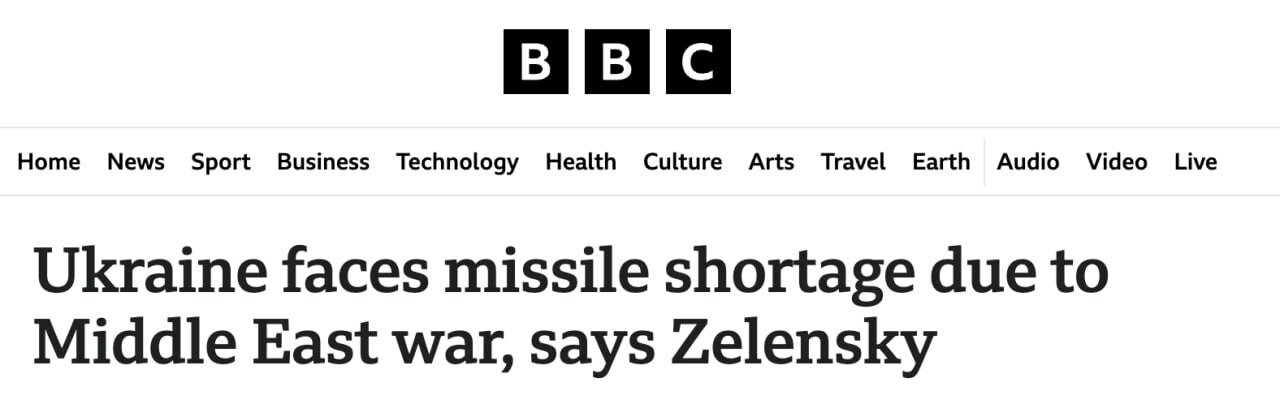Image resolution: width=1280 pixels, height=404 pixels.
Task: Go to the Earth section
Action: pyautogui.click(x=941, y=162)
